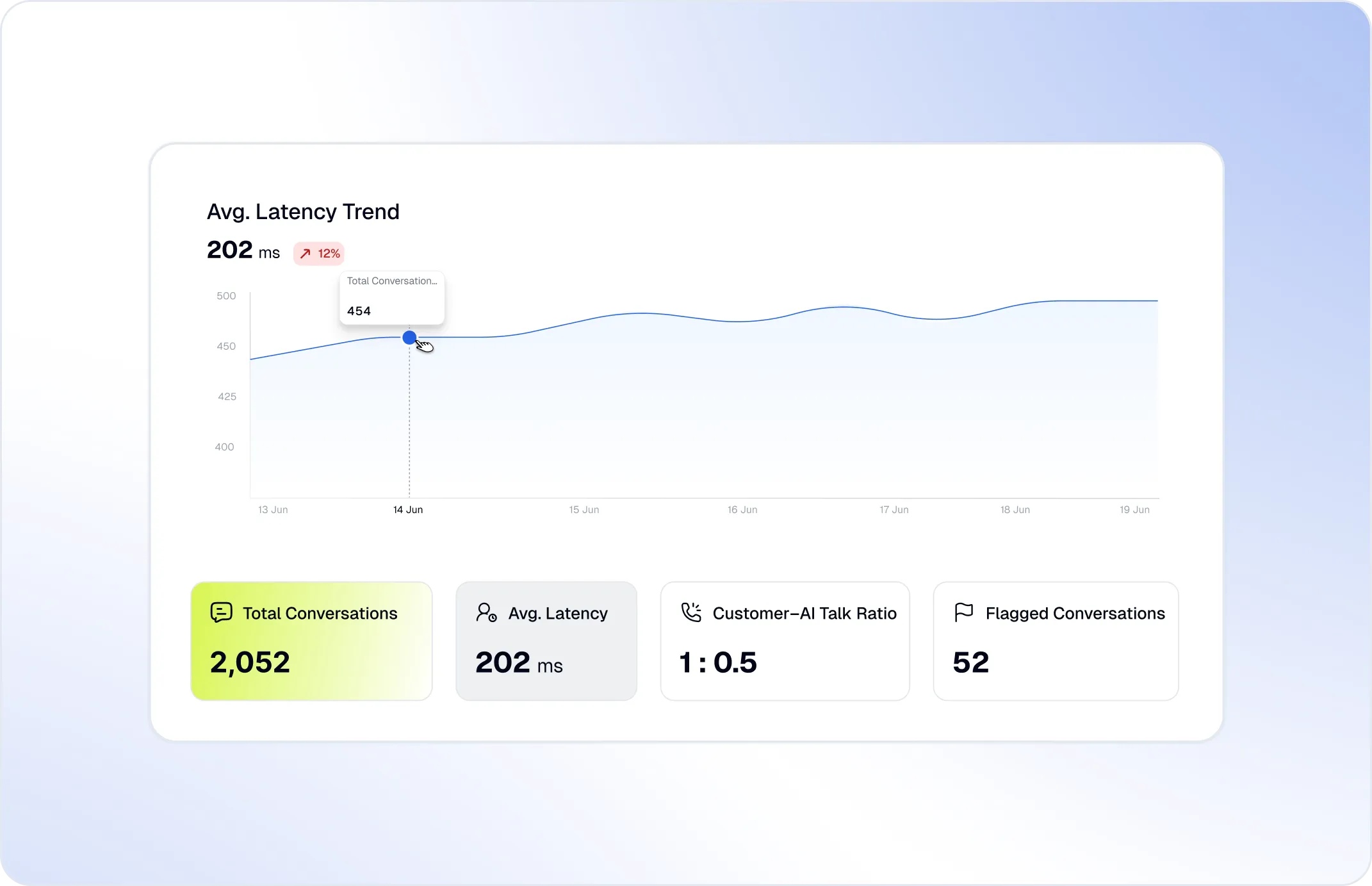The width and height of the screenshot is (1372, 886).
Task: Click the 12% change badge
Action: 320,254
